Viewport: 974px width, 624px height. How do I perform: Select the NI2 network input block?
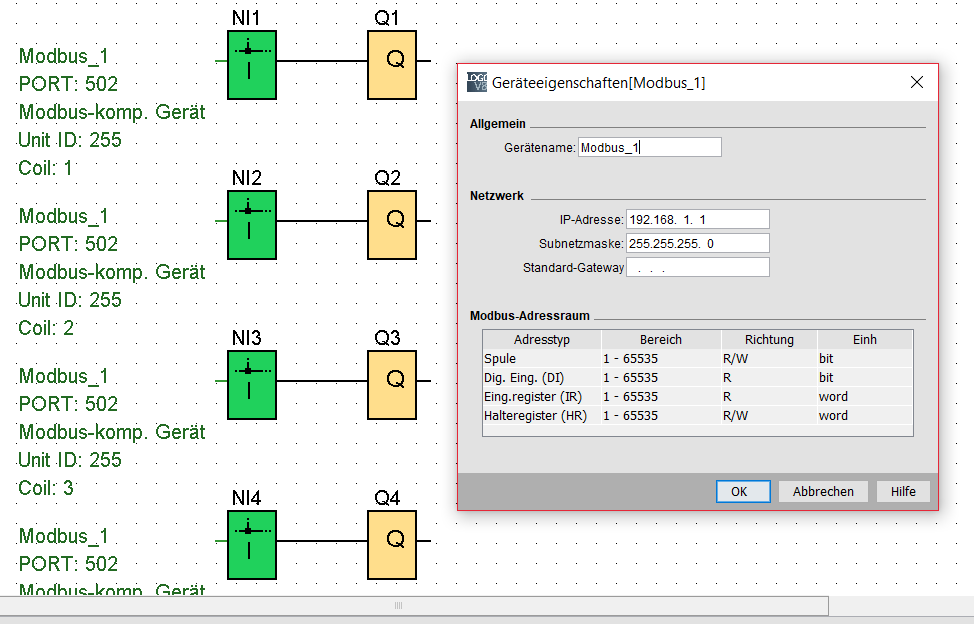252,225
